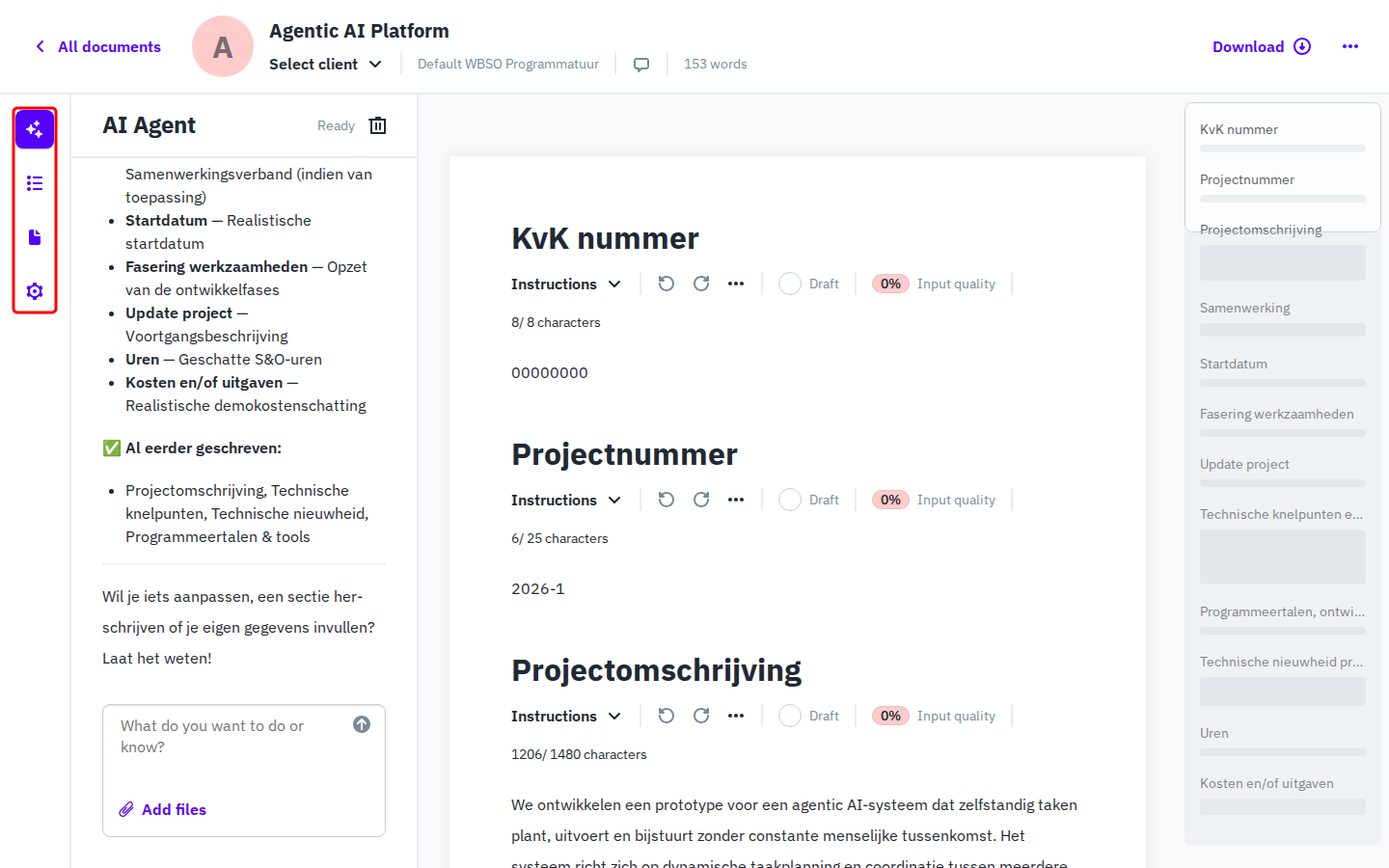The height and width of the screenshot is (868, 1389).
Task: Open the AI Agent sparkle sidebar icon
Action: (x=35, y=129)
